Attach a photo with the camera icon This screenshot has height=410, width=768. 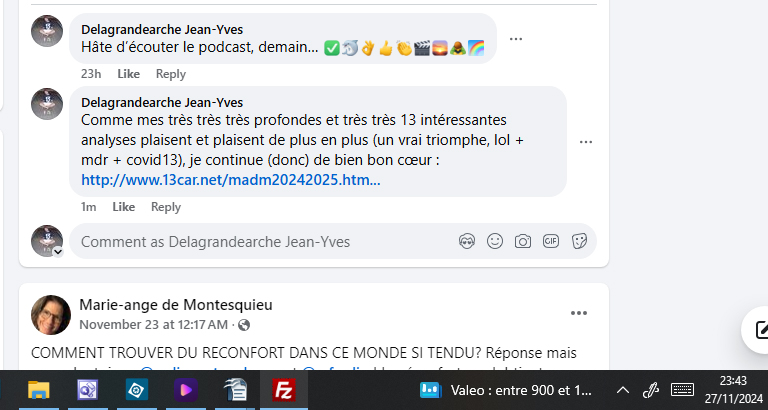(523, 241)
